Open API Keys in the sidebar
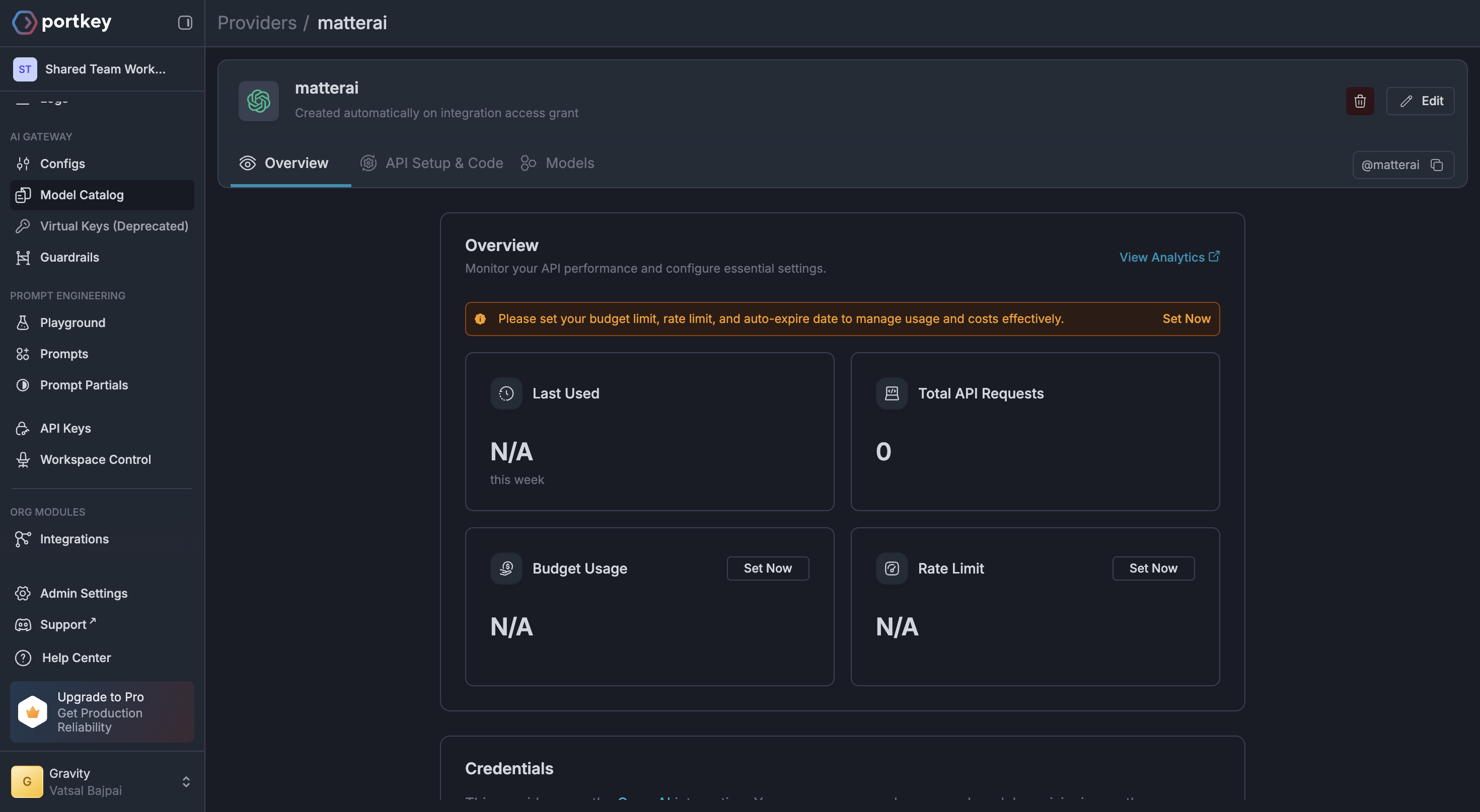1480x812 pixels. pyautogui.click(x=65, y=429)
